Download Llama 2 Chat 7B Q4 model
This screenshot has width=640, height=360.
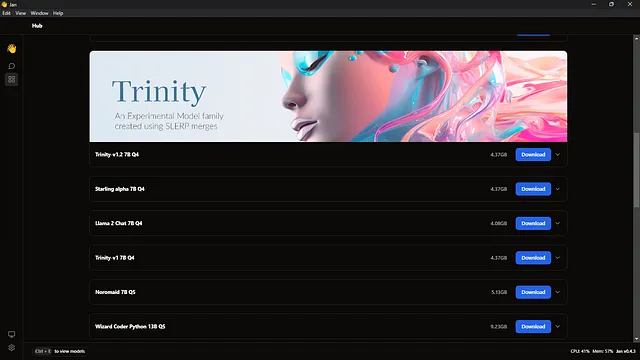click(x=533, y=223)
